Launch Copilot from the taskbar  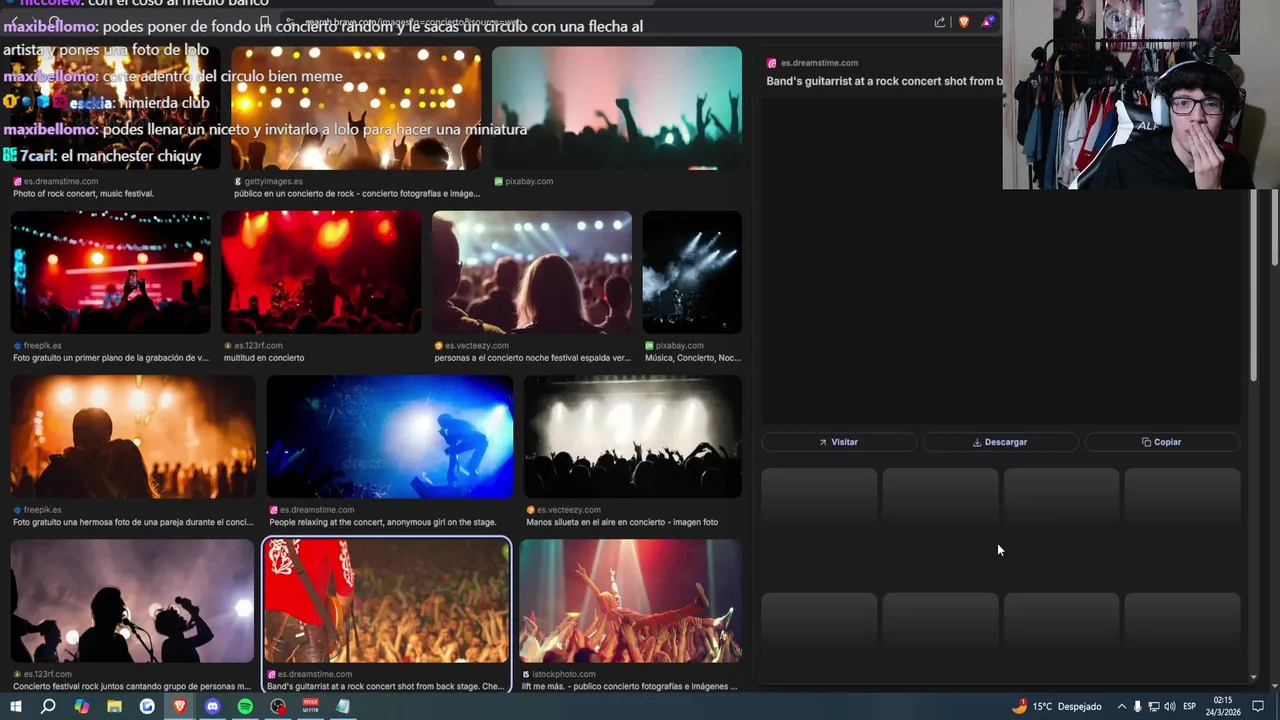81,706
